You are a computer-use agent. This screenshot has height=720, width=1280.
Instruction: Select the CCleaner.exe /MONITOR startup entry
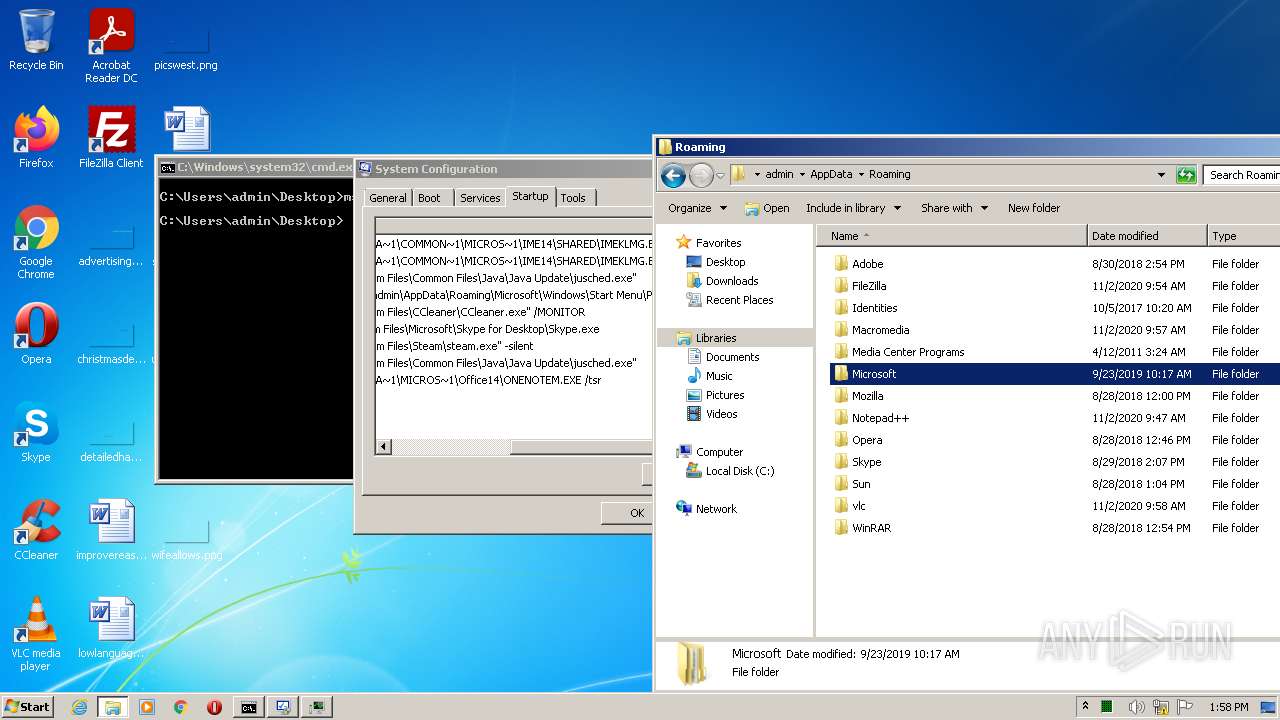514,312
